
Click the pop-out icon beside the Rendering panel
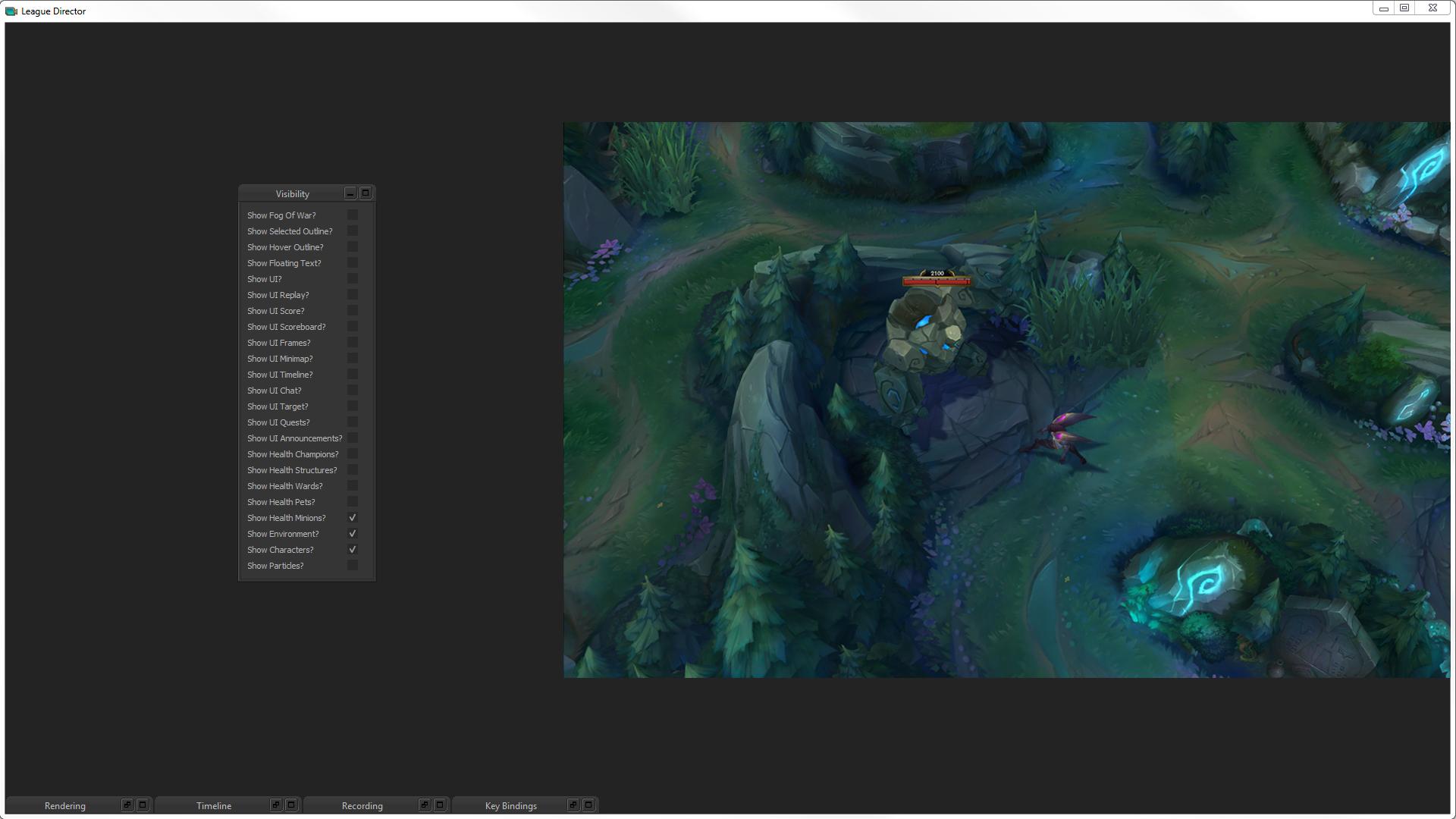pyautogui.click(x=127, y=805)
